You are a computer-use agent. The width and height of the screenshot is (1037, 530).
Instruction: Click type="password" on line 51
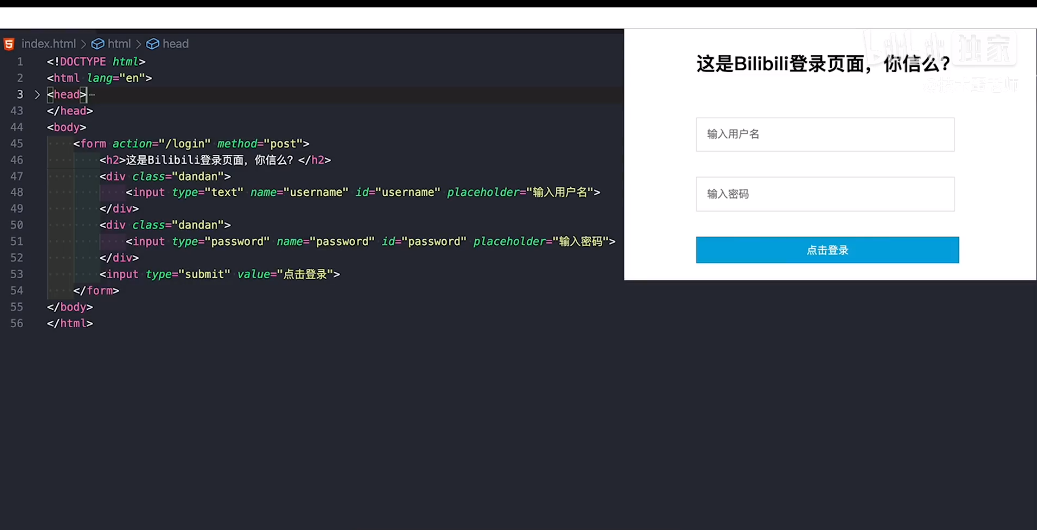click(221, 242)
